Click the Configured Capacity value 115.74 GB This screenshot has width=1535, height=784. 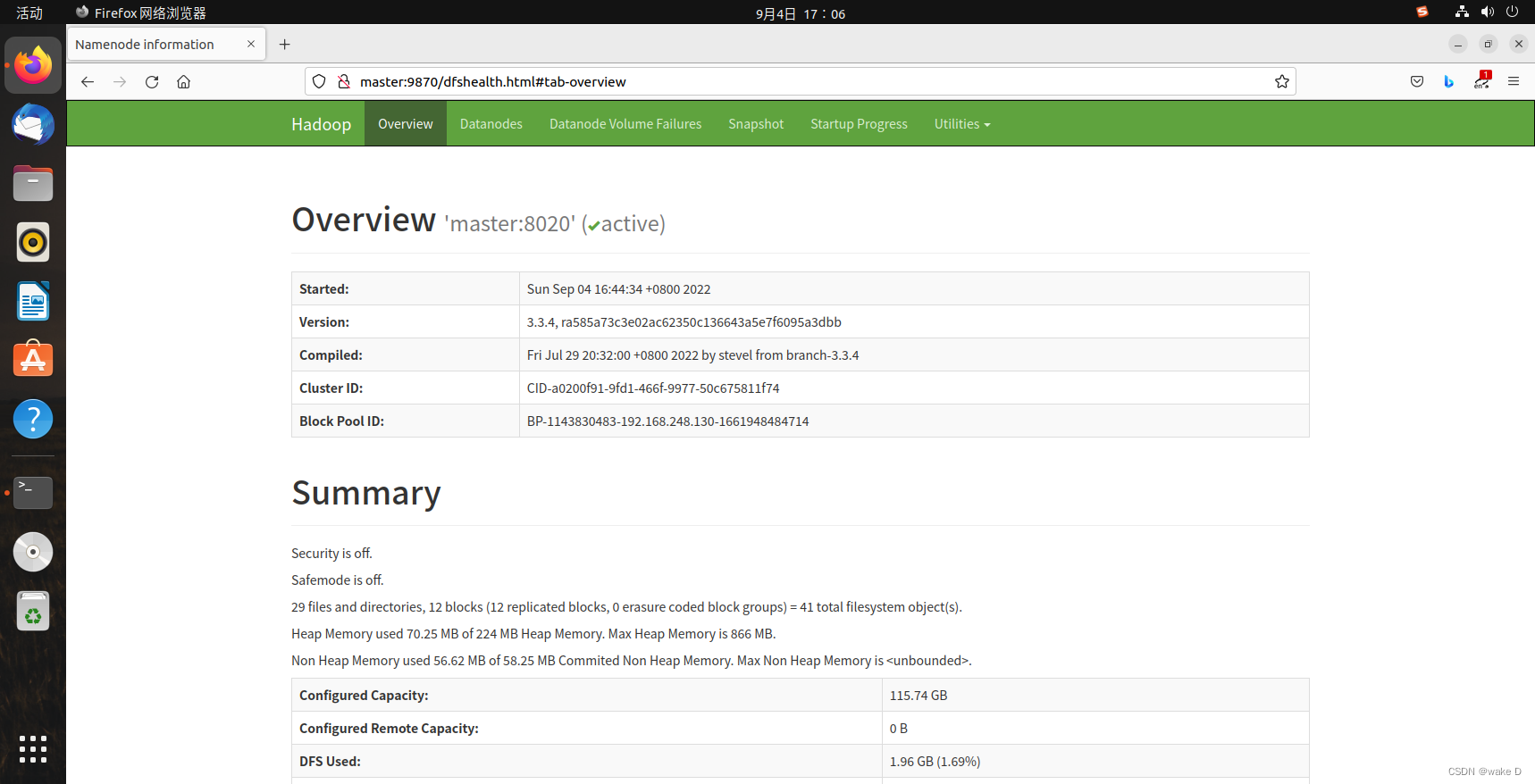pyautogui.click(x=918, y=696)
